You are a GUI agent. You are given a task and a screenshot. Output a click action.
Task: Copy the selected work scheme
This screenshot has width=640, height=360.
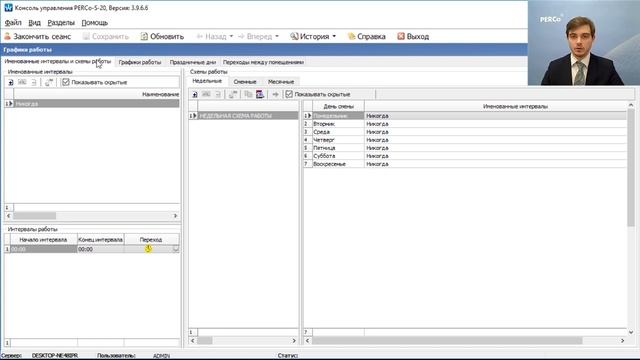coord(248,94)
